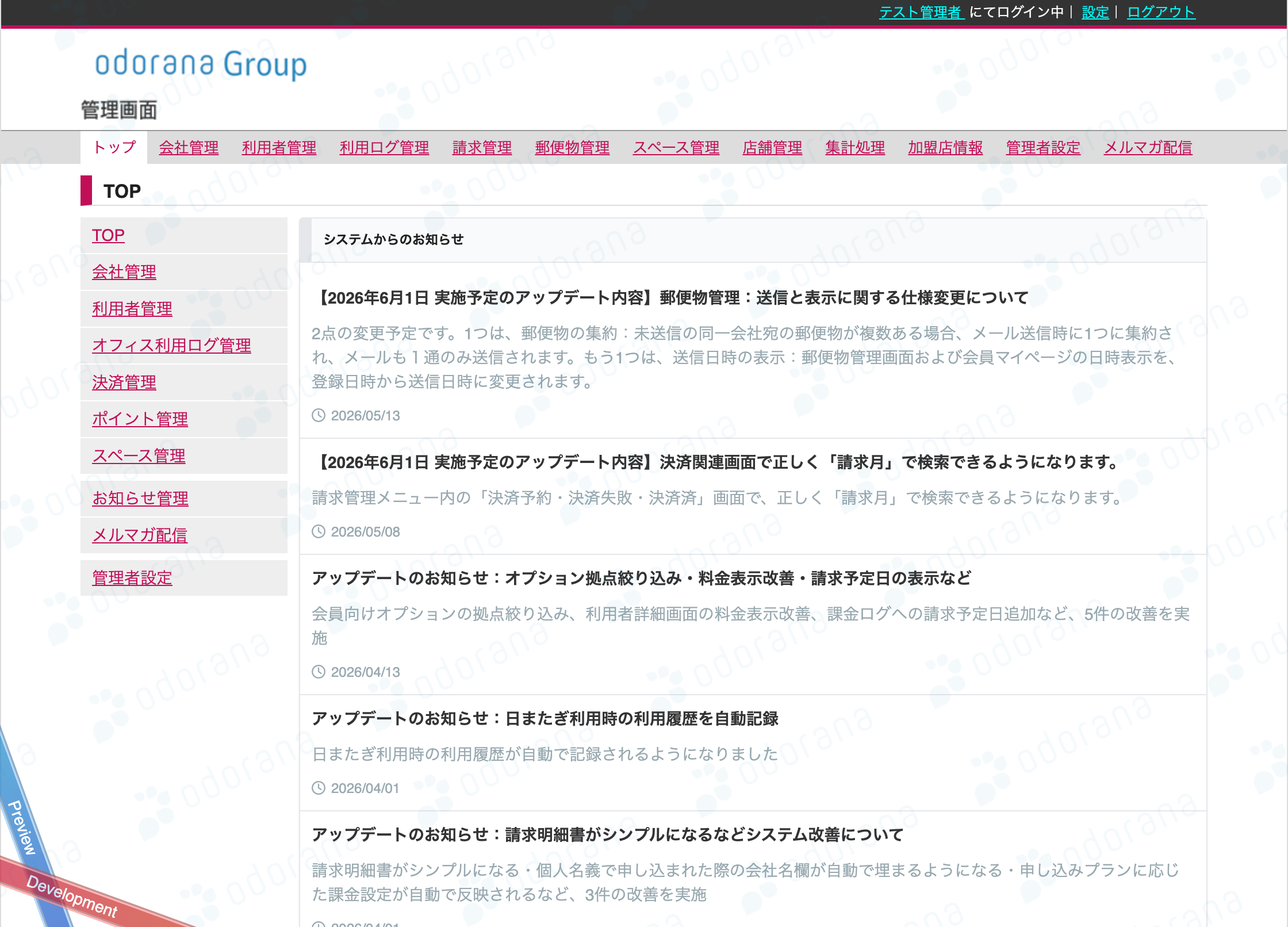Open the 決済関連画面「請求月」announcement title
Screen dimensions: 1288x927
[x=715, y=462]
